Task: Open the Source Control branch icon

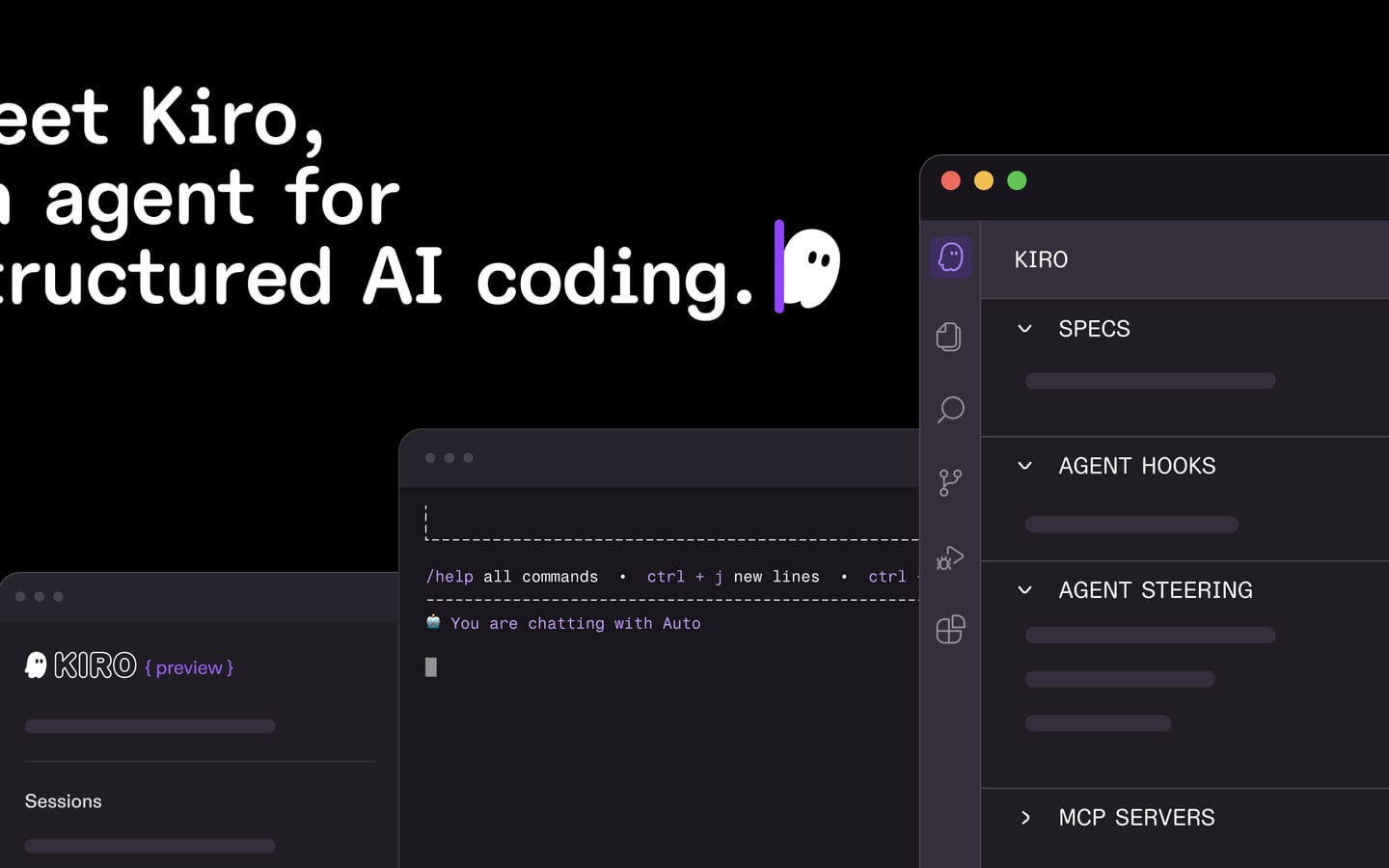Action: (950, 482)
